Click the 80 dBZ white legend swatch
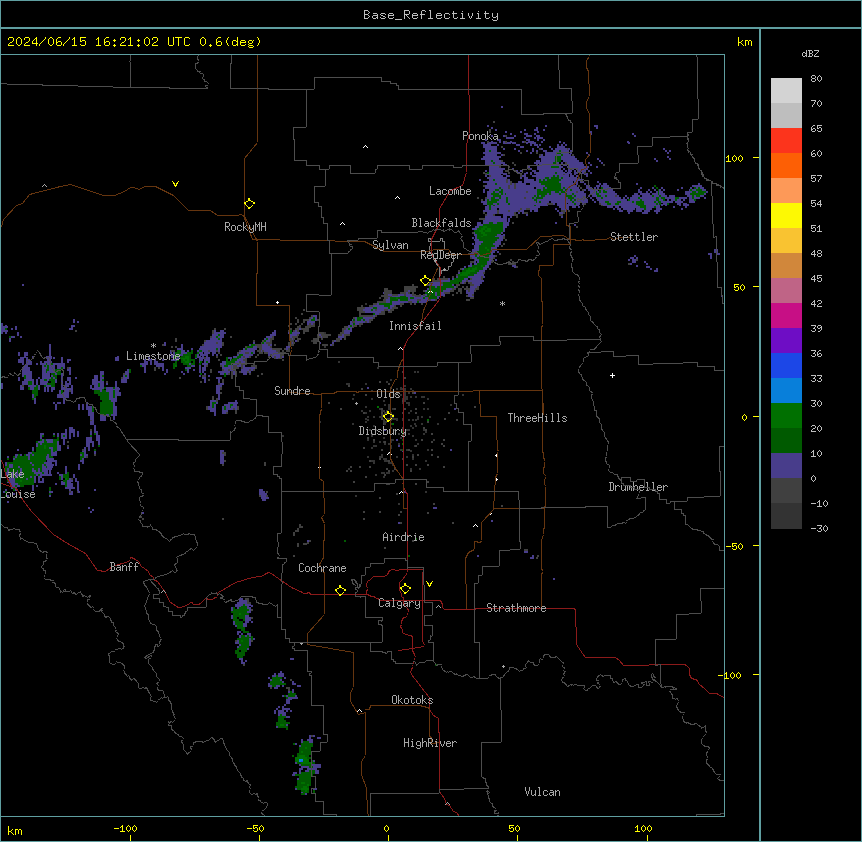 pos(786,91)
